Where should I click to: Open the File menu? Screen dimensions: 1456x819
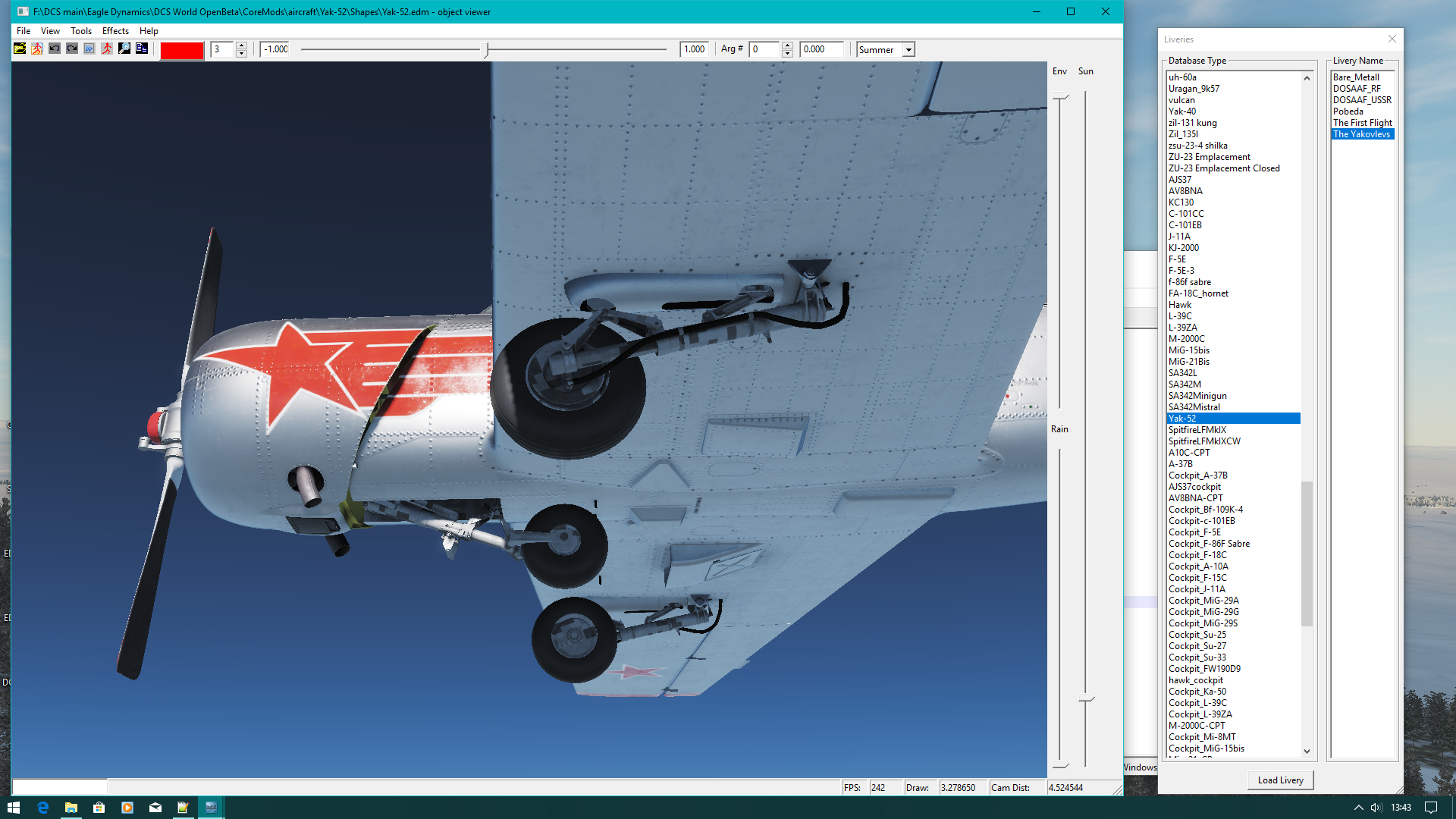[24, 31]
